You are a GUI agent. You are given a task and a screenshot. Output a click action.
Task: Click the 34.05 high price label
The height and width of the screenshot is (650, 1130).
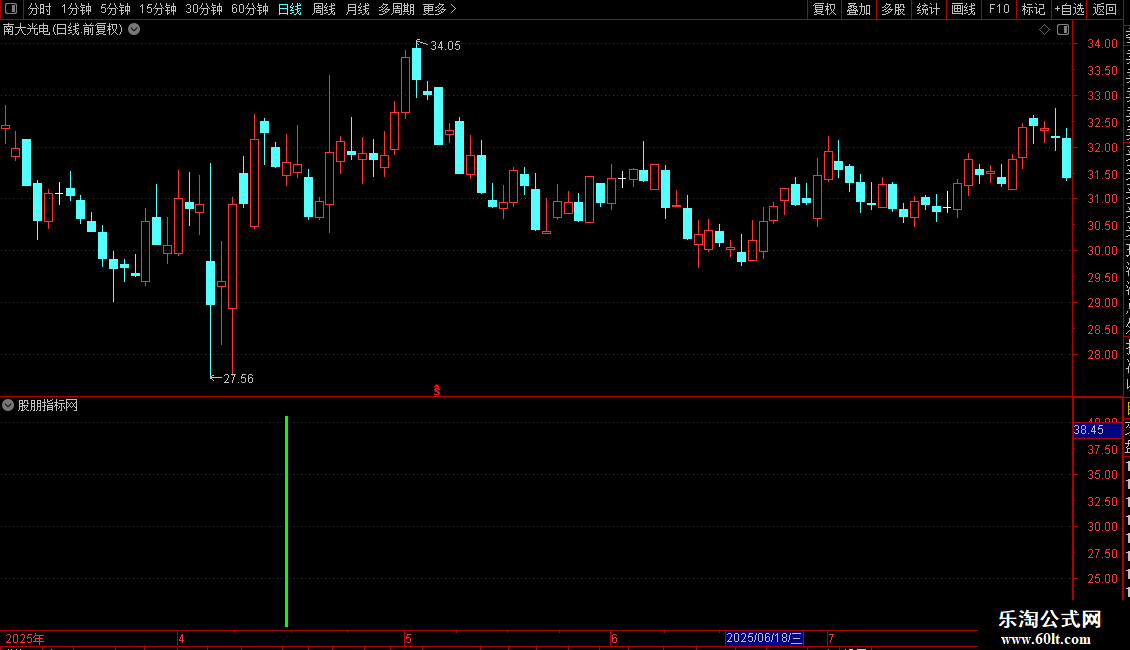[445, 46]
